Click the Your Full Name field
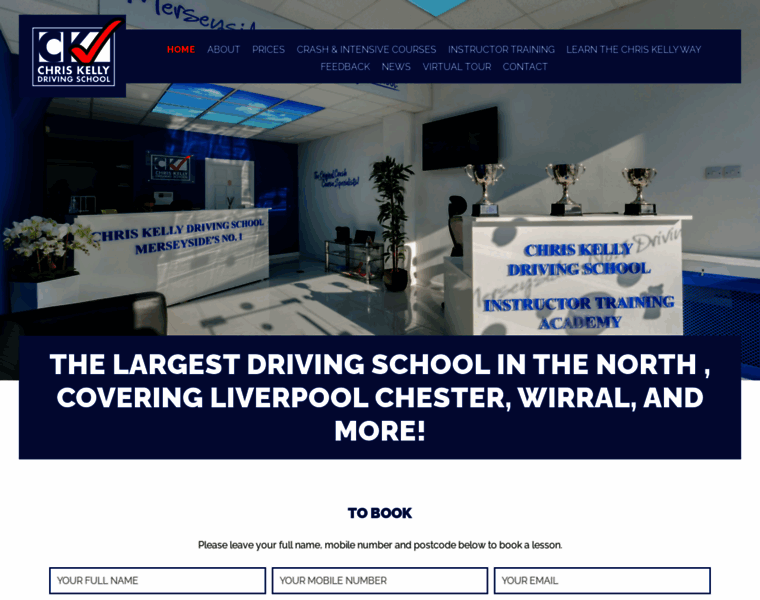 158,581
